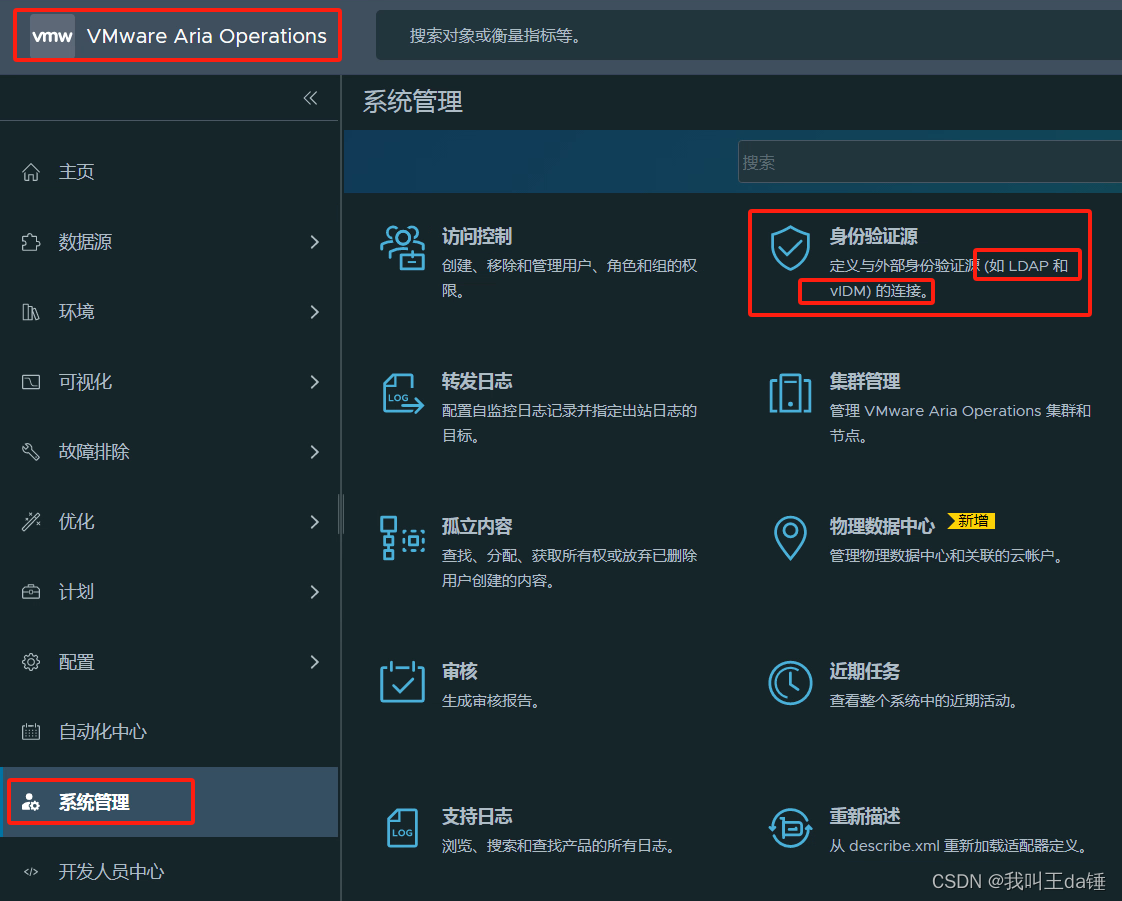Click the briefcase icon beside 计划

pos(31,592)
